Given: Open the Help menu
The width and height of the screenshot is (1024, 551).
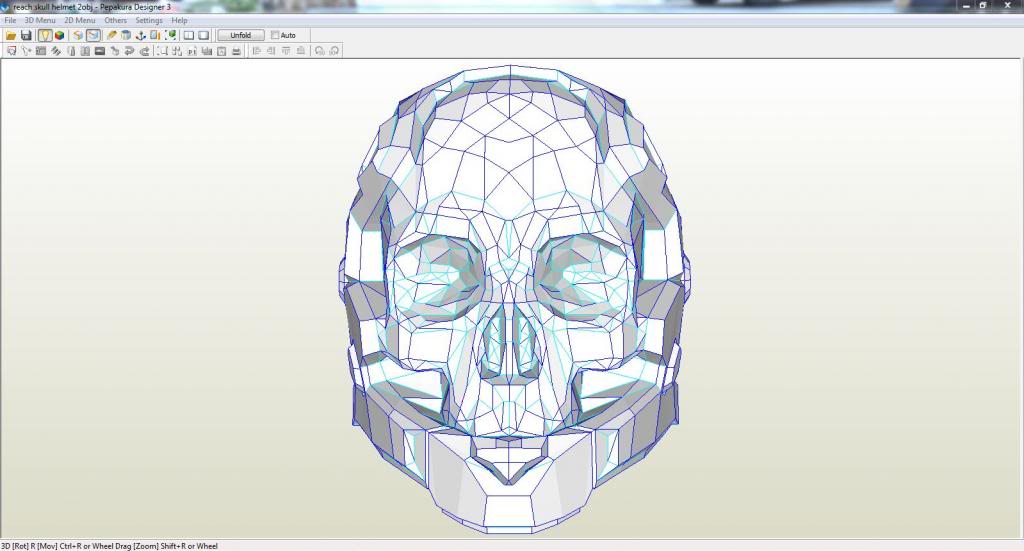Looking at the screenshot, I should [x=179, y=20].
